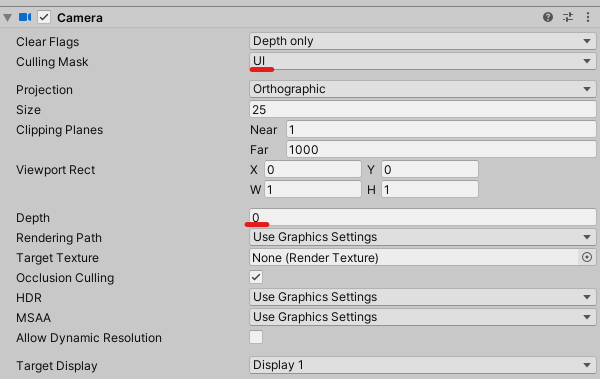Open the Culling Mask dropdown
The width and height of the screenshot is (600, 379).
pyautogui.click(x=422, y=61)
